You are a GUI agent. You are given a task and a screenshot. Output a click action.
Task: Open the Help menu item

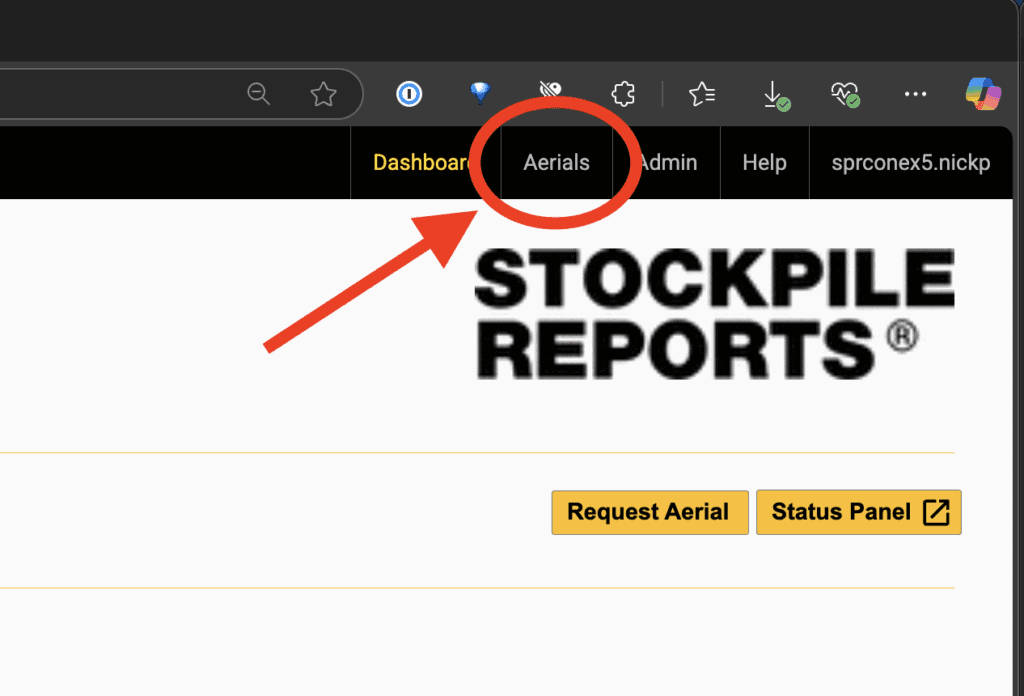(x=764, y=163)
